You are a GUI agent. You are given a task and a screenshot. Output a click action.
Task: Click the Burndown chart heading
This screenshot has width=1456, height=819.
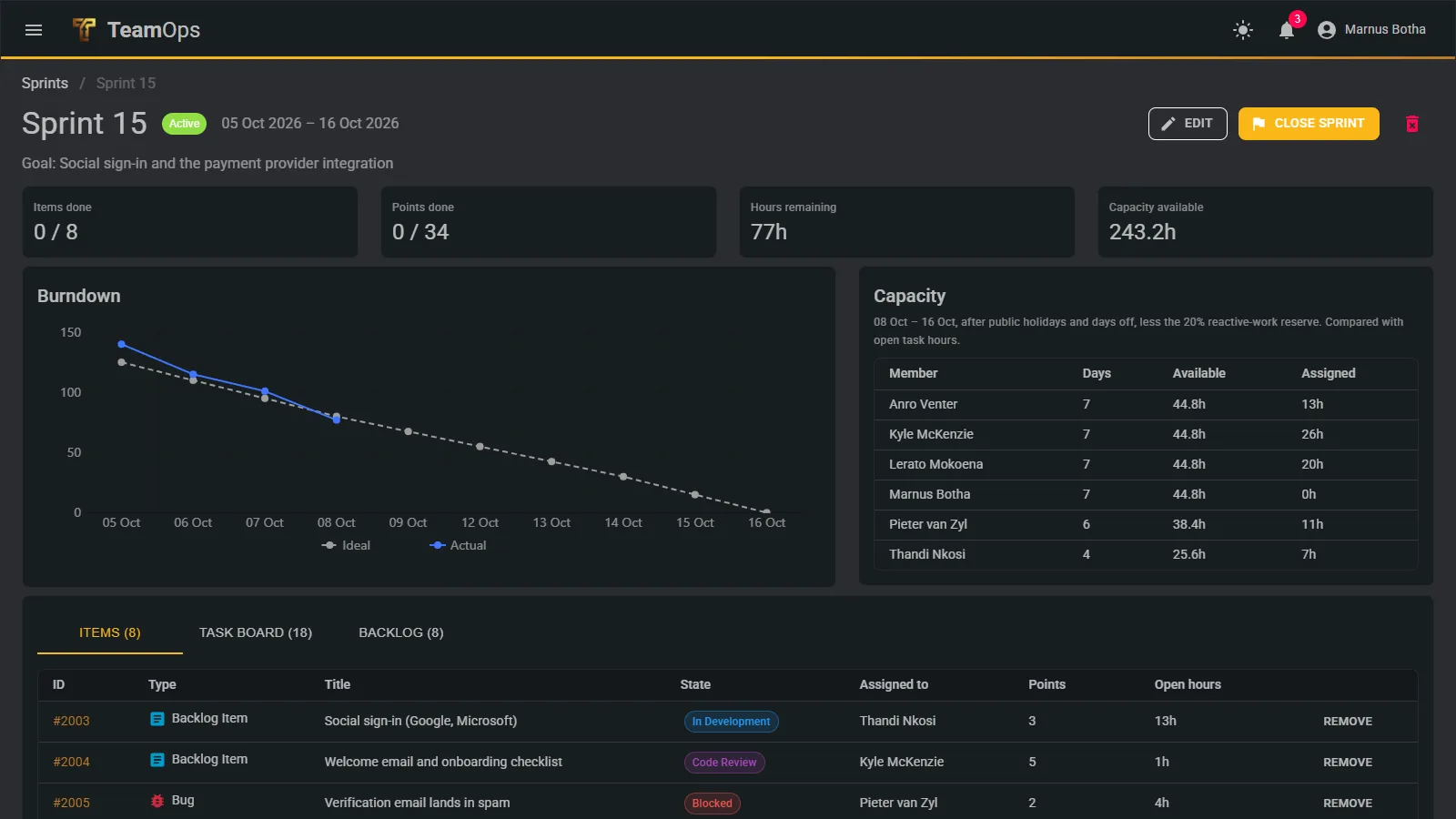(x=78, y=296)
